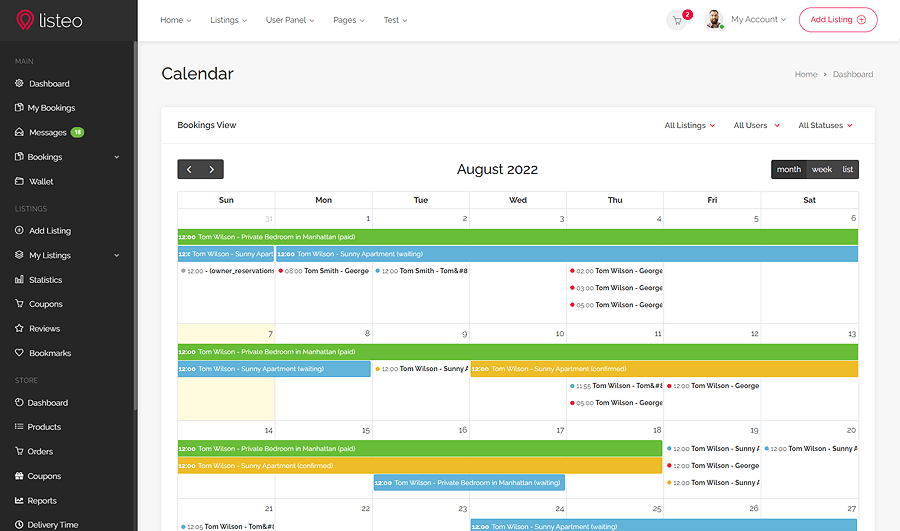Open the All Statuses filter dropdown
The image size is (900, 531).
point(825,126)
